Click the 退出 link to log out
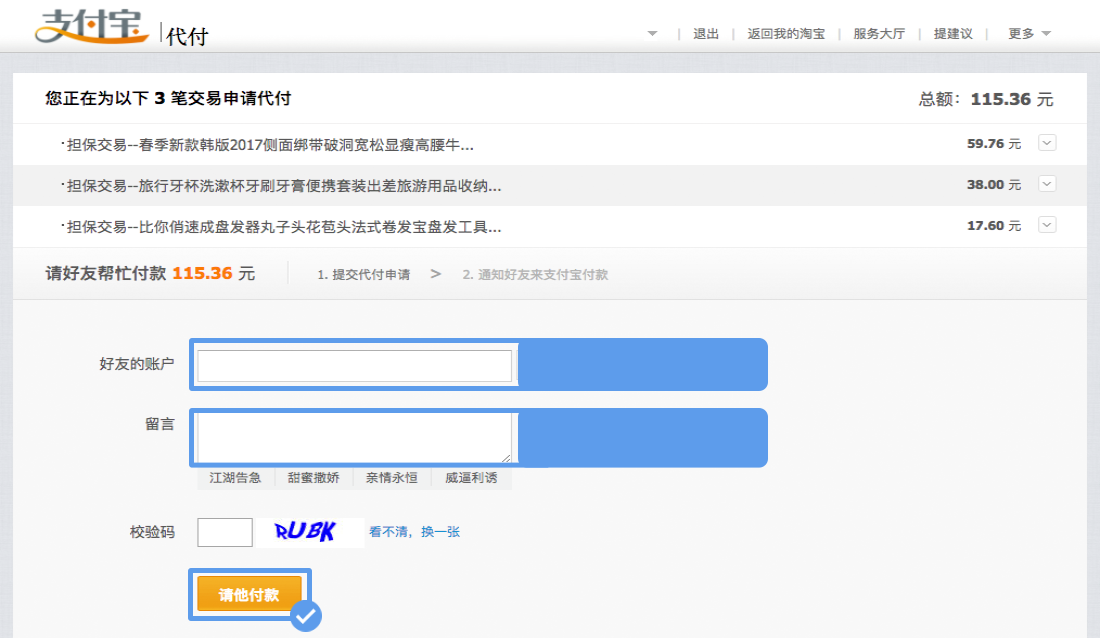 [x=705, y=33]
